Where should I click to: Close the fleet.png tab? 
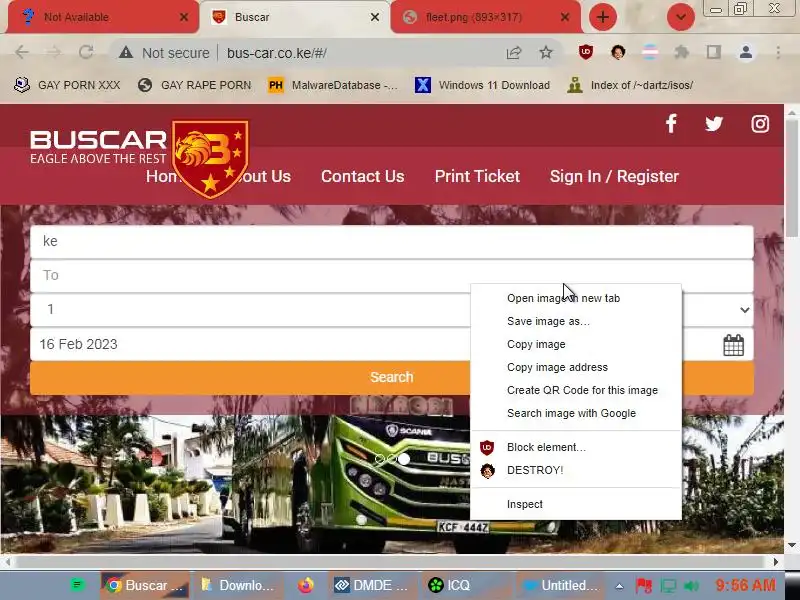[565, 17]
